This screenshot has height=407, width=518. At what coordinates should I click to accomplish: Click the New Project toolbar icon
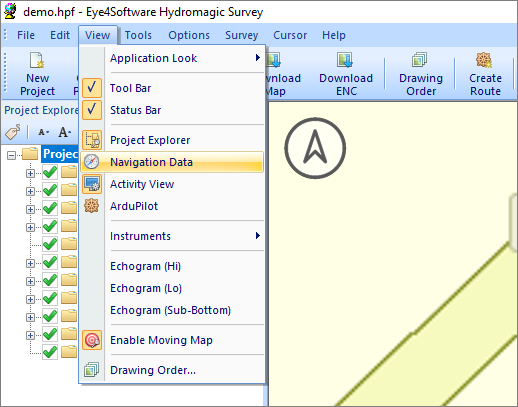pyautogui.click(x=37, y=60)
